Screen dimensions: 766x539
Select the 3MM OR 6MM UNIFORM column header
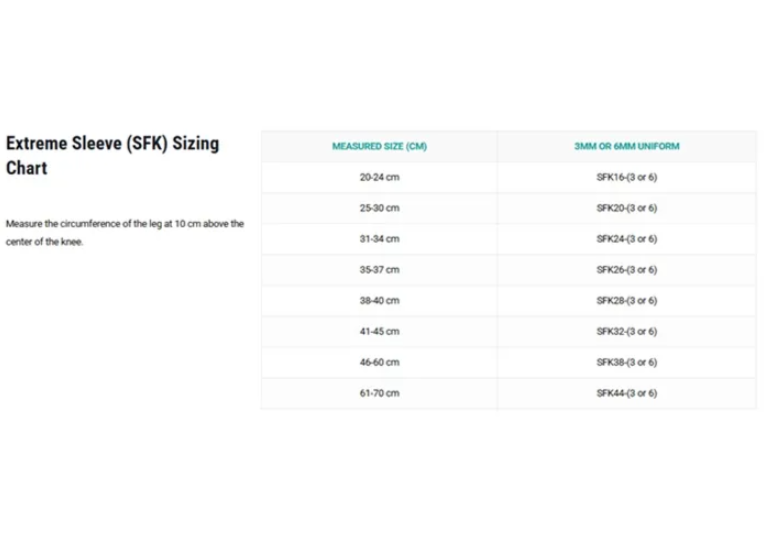(x=627, y=146)
